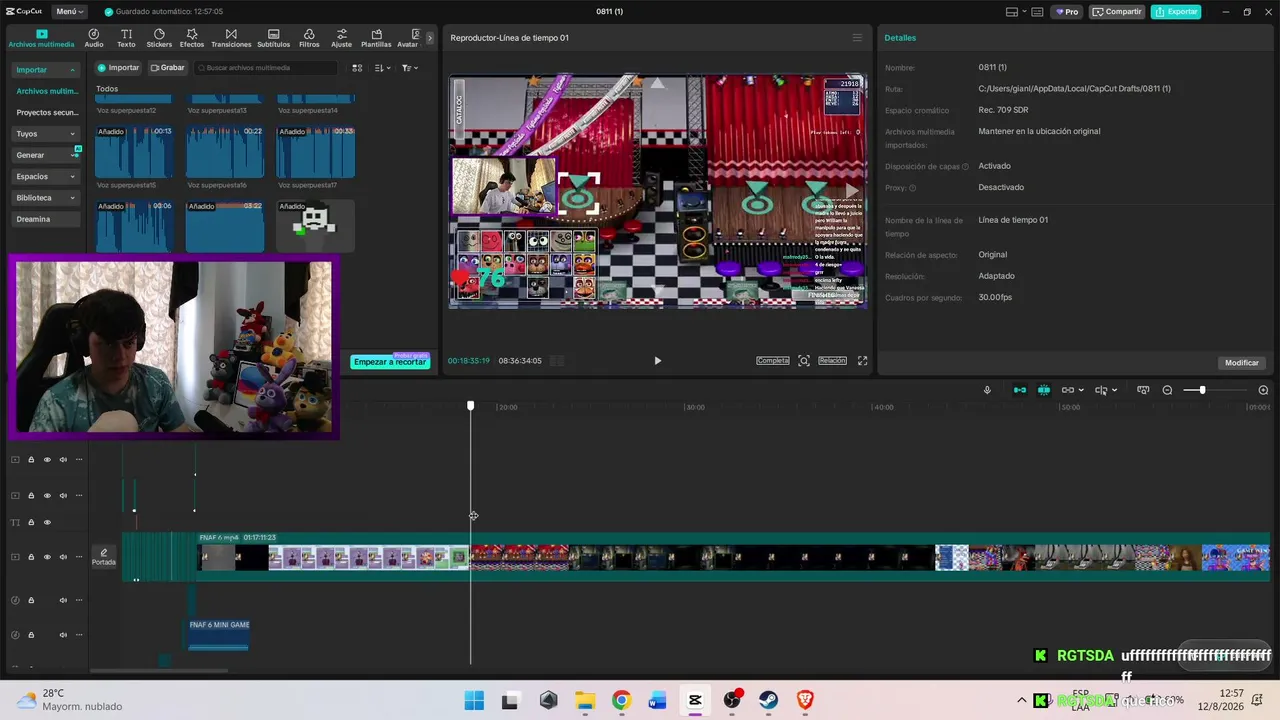This screenshot has width=1280, height=720.
Task: Open the Stickers panel
Action: coord(159,38)
